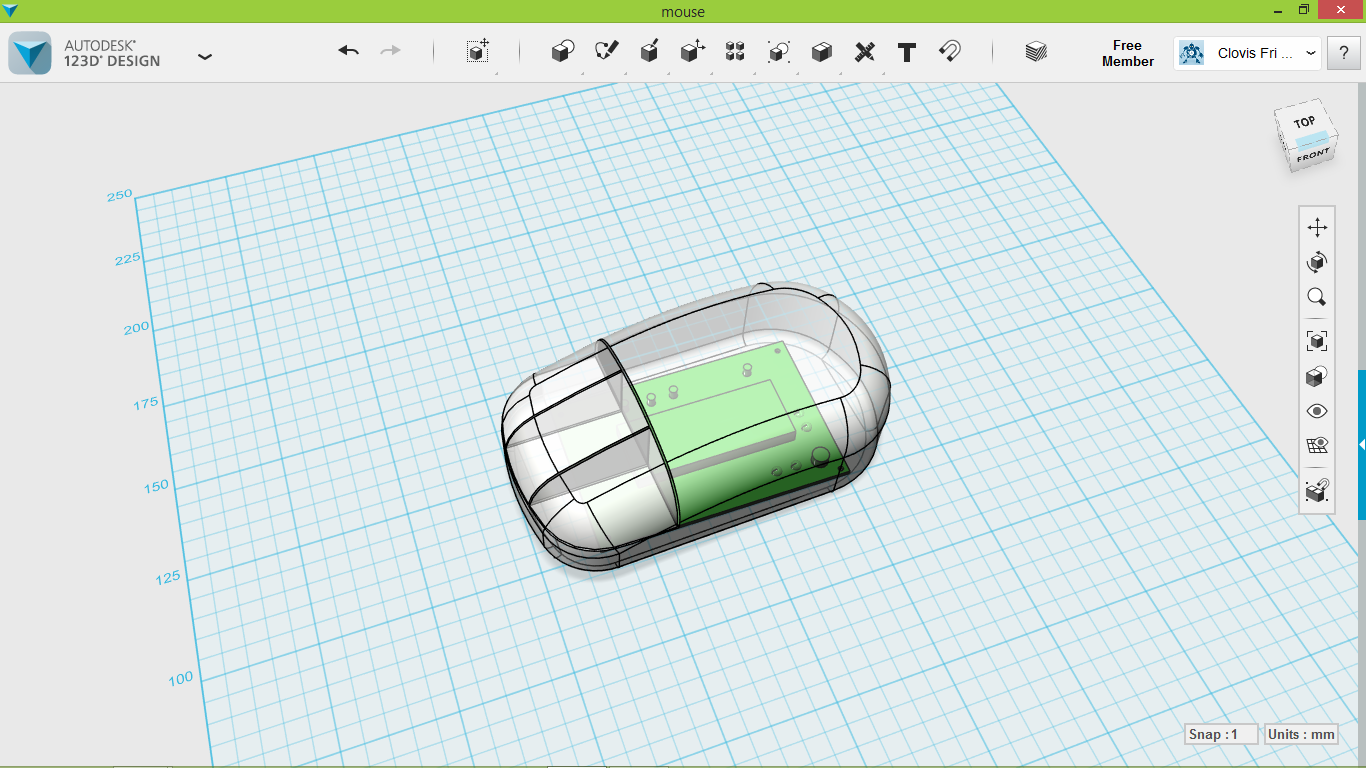Click the help question mark button

tap(1343, 54)
